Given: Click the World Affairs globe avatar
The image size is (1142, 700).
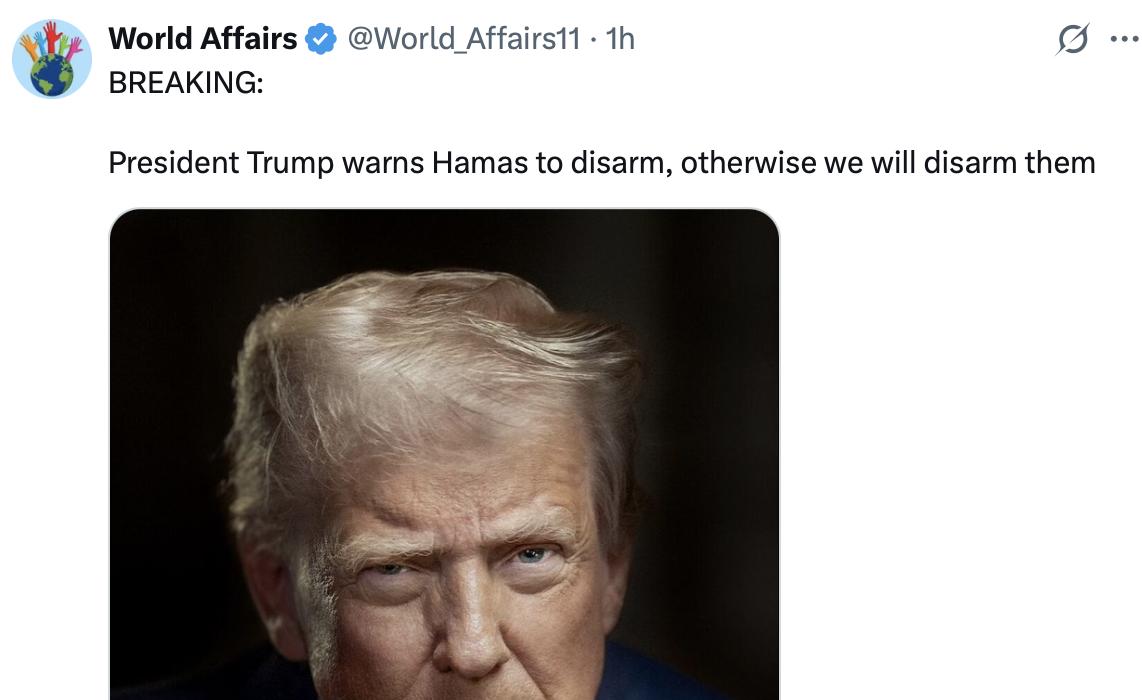Looking at the screenshot, I should click(52, 59).
